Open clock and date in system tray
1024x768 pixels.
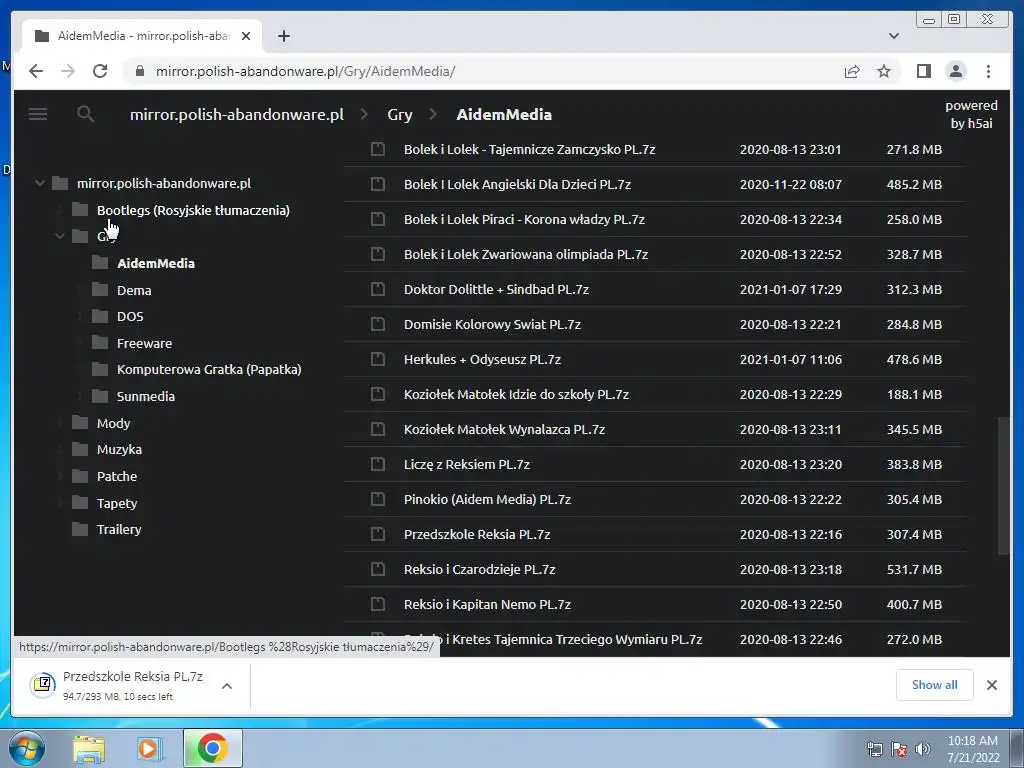[x=973, y=749]
